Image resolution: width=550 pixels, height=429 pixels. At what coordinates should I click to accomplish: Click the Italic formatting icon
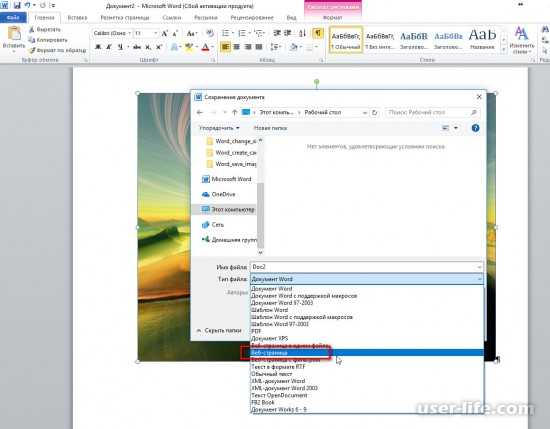pyautogui.click(x=109, y=47)
